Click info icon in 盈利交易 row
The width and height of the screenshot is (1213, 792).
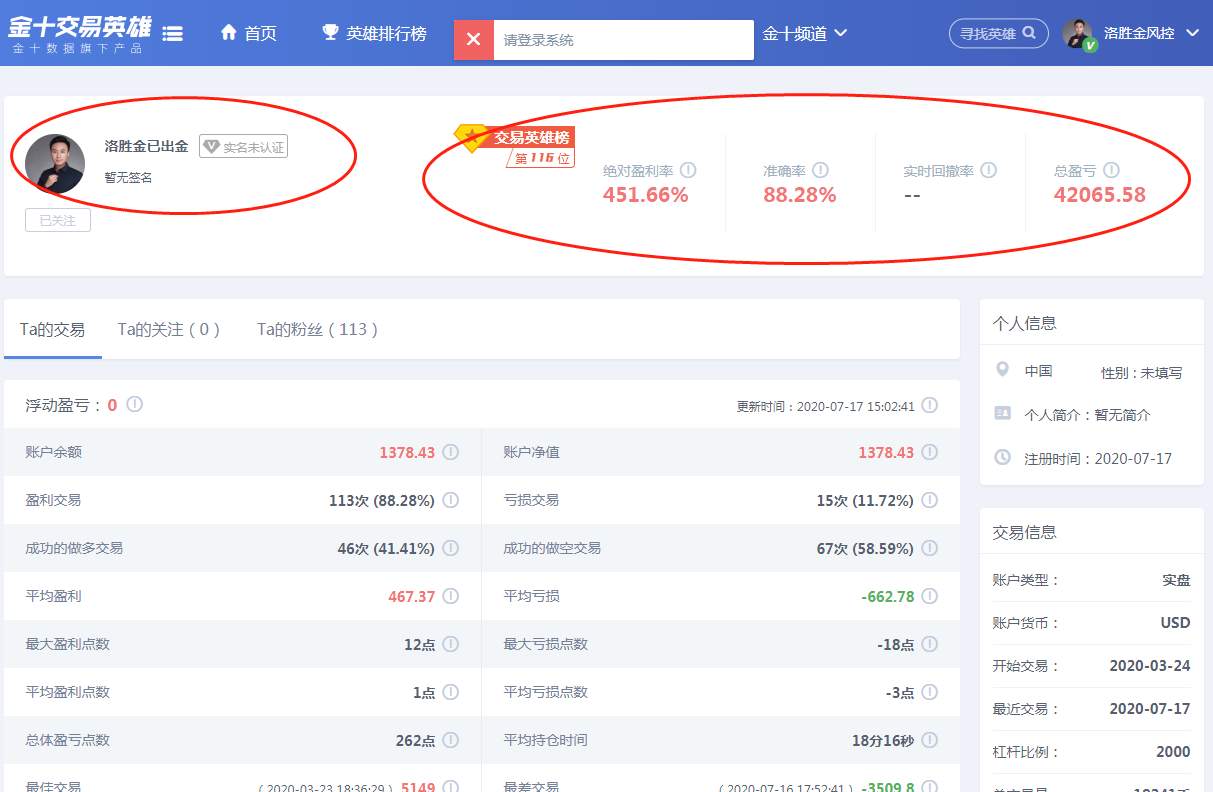pos(451,500)
